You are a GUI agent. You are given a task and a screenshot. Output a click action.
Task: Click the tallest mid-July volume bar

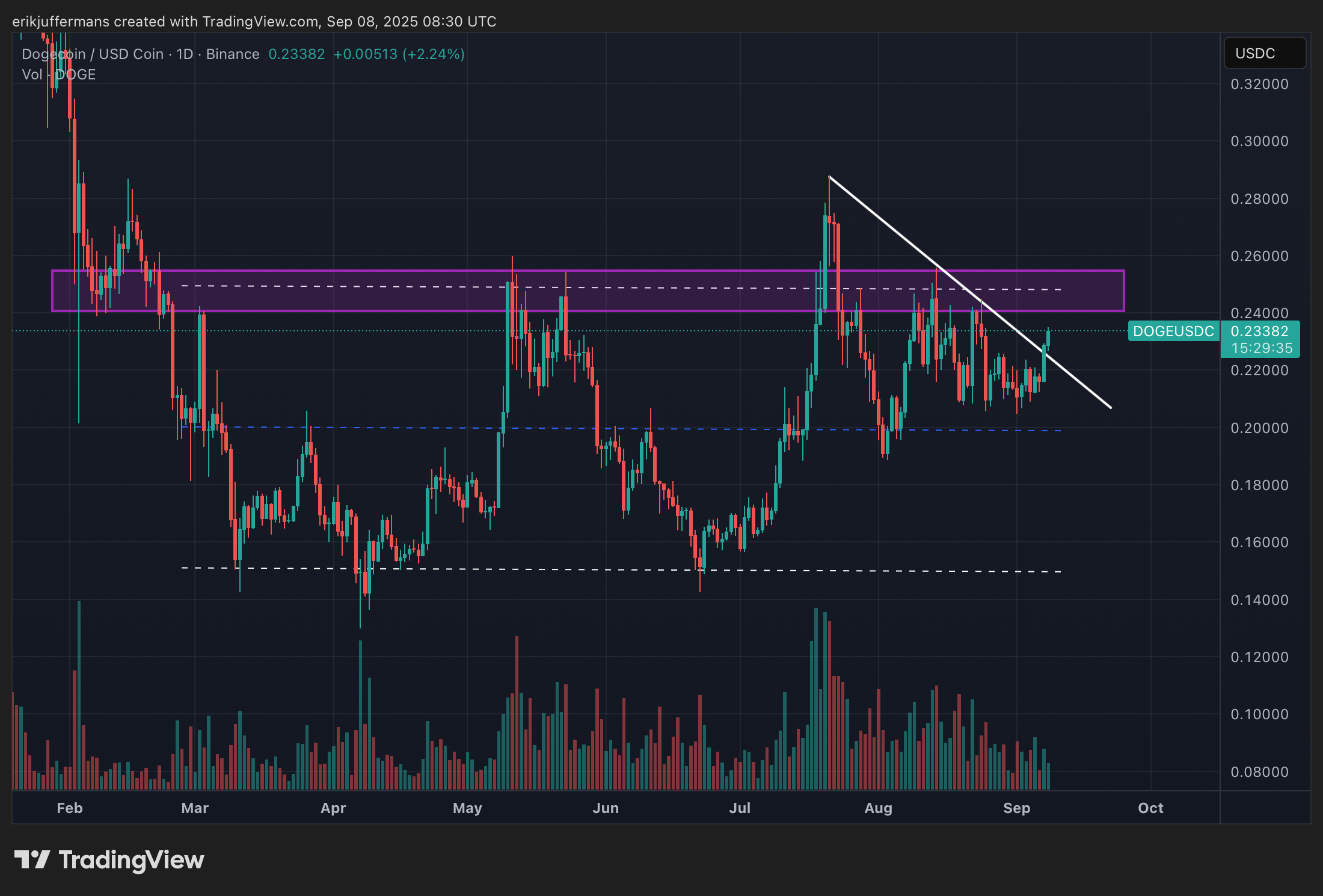(816, 698)
